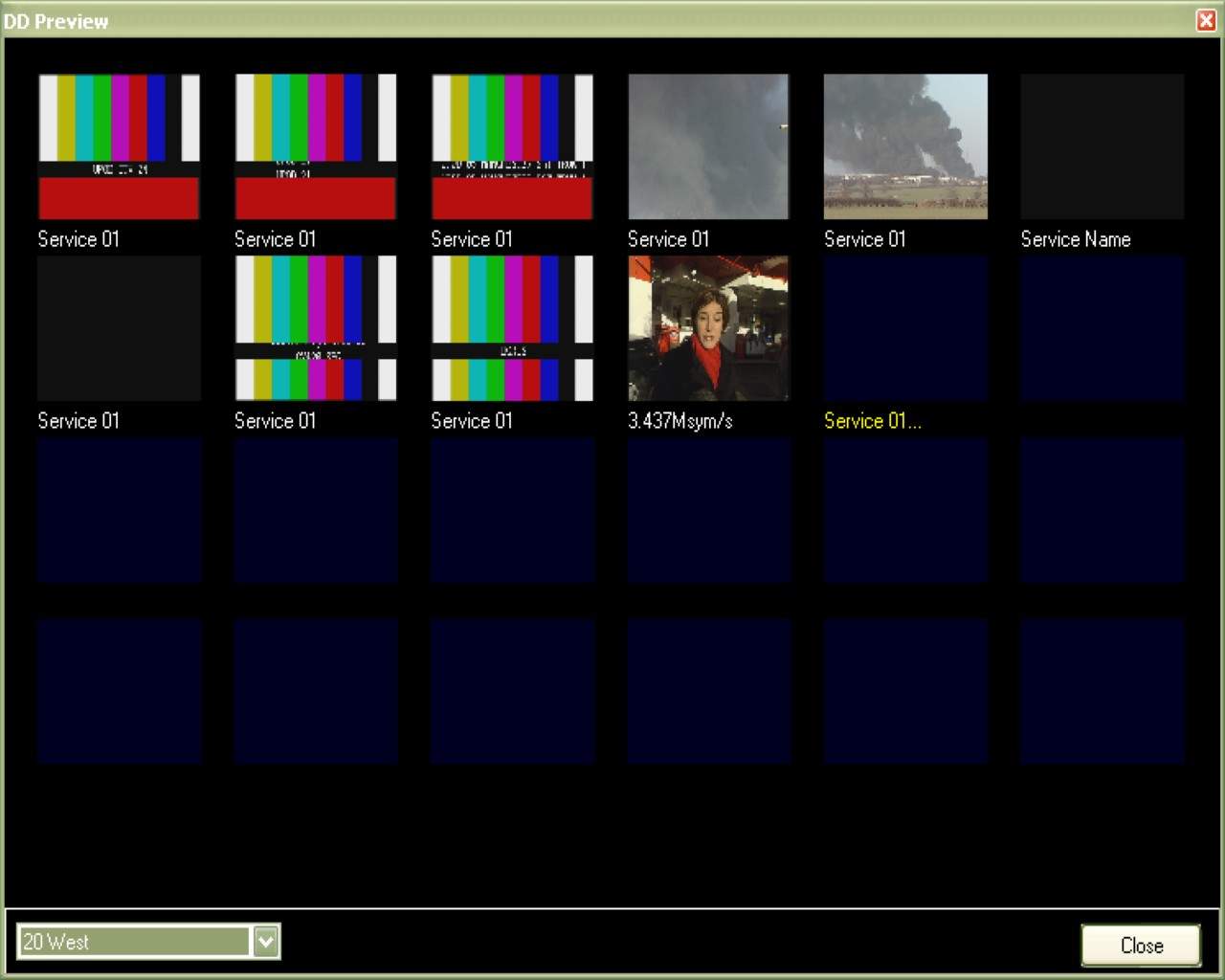Click Service 01 label under gray smoke thumbnail
The height and width of the screenshot is (980, 1225).
click(668, 239)
